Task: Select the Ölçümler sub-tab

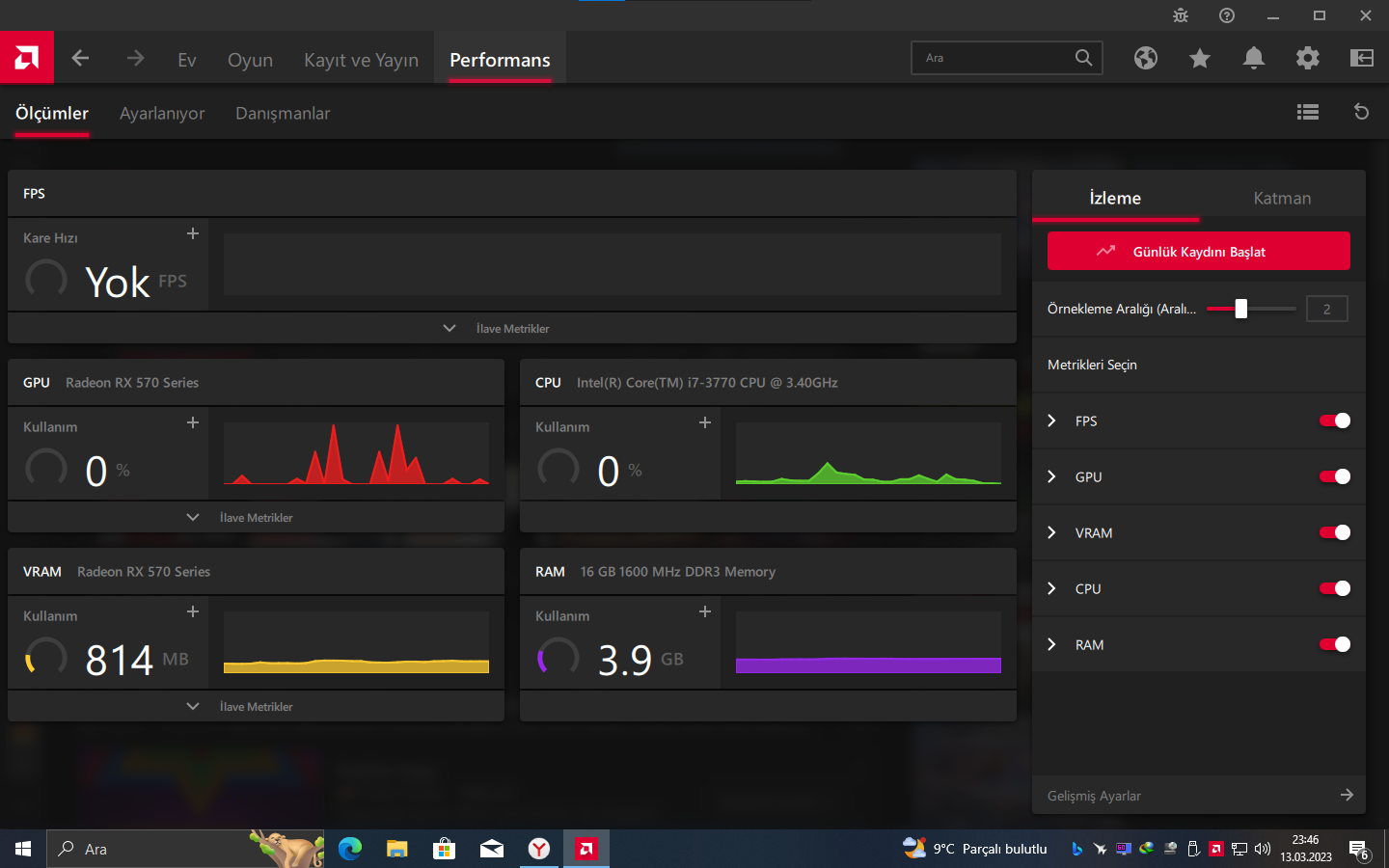Action: [52, 113]
